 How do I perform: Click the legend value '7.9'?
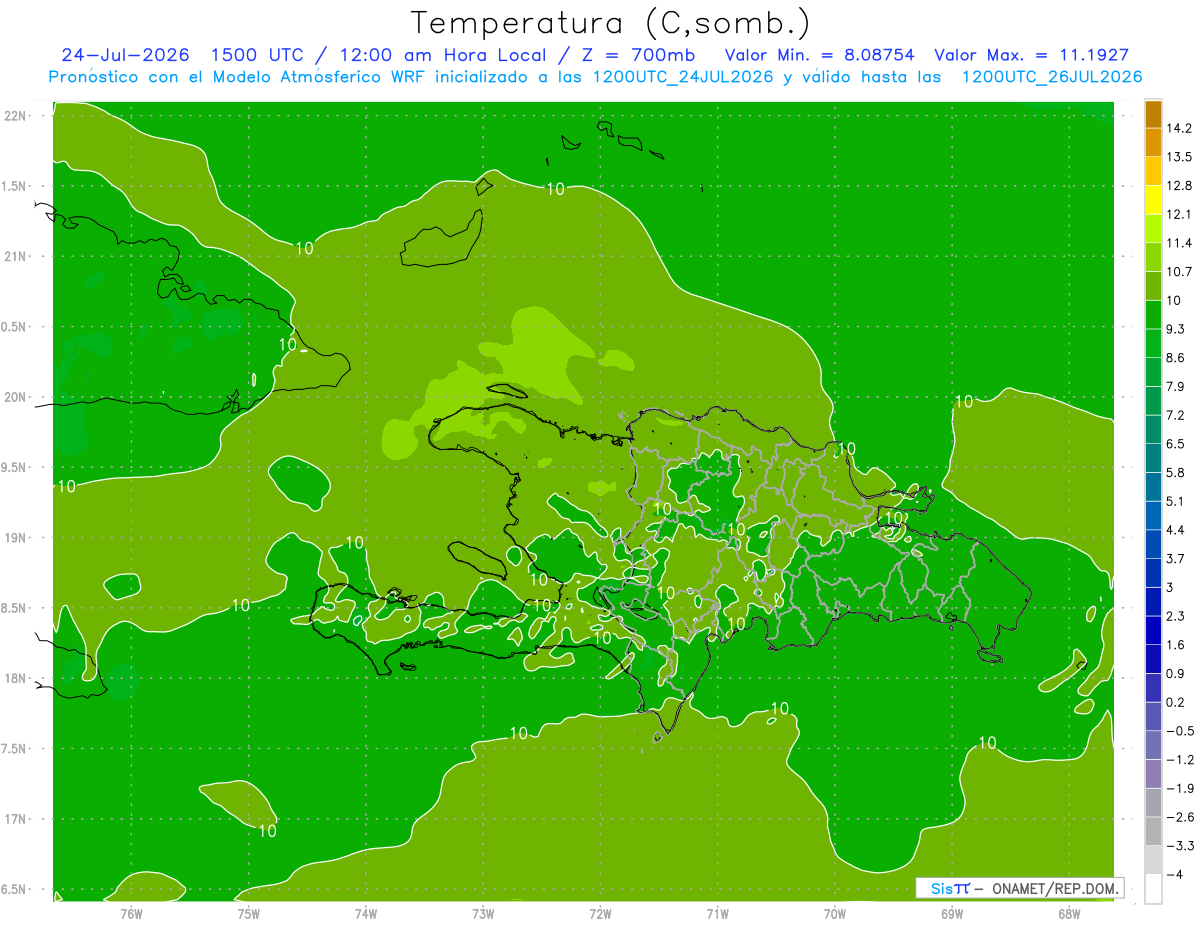pyautogui.click(x=1176, y=387)
